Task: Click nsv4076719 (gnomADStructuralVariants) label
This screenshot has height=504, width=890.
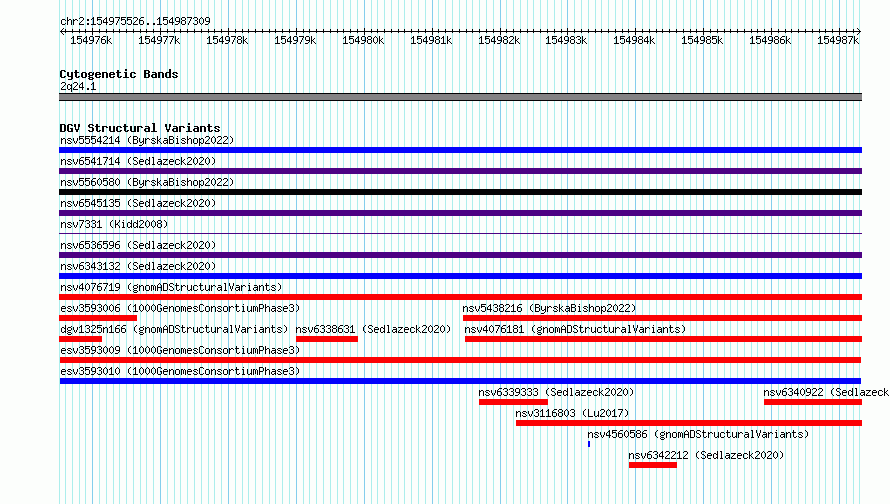Action: (x=171, y=287)
